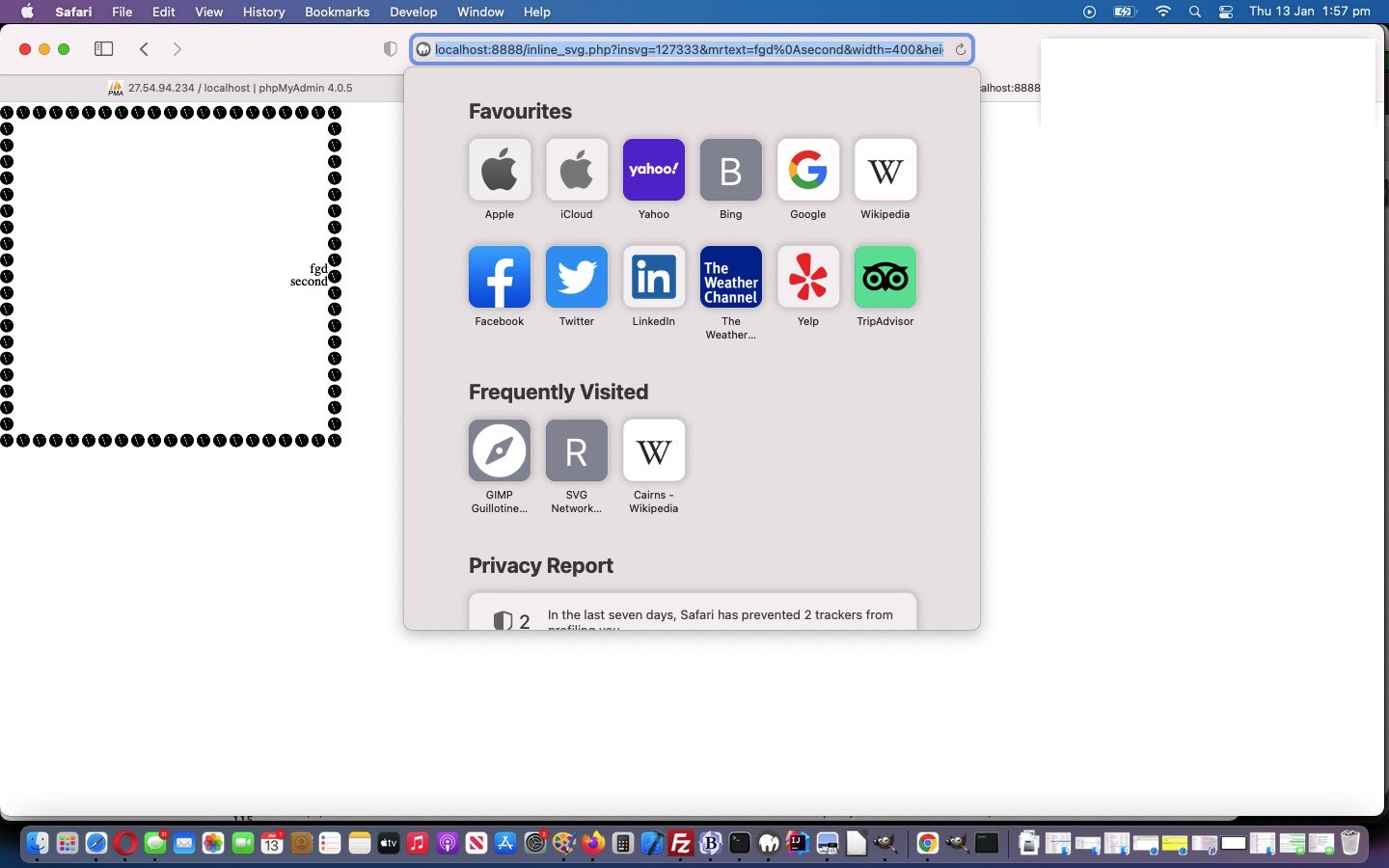Open App Store from the Dock

505,843
